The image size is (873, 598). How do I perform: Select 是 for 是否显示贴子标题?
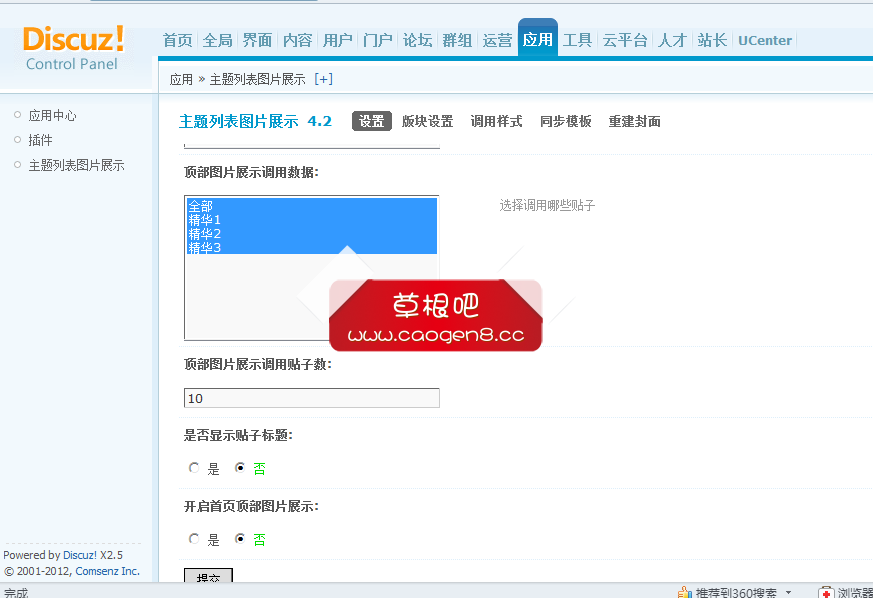pos(196,468)
